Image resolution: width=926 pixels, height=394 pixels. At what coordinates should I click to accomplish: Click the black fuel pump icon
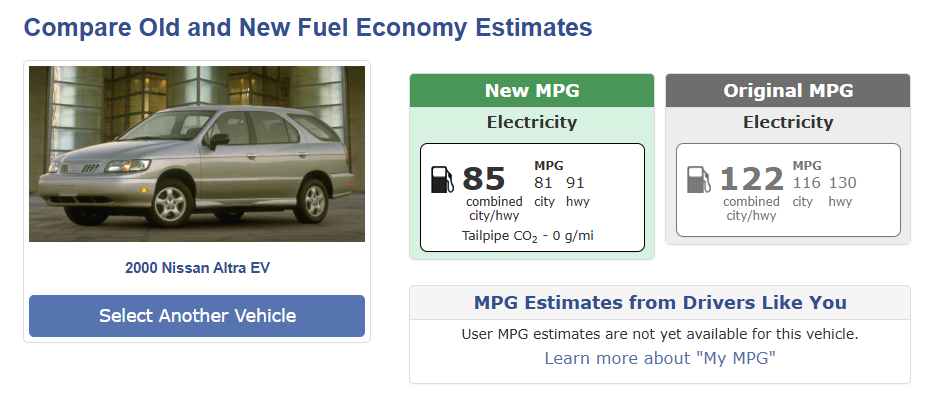point(442,180)
